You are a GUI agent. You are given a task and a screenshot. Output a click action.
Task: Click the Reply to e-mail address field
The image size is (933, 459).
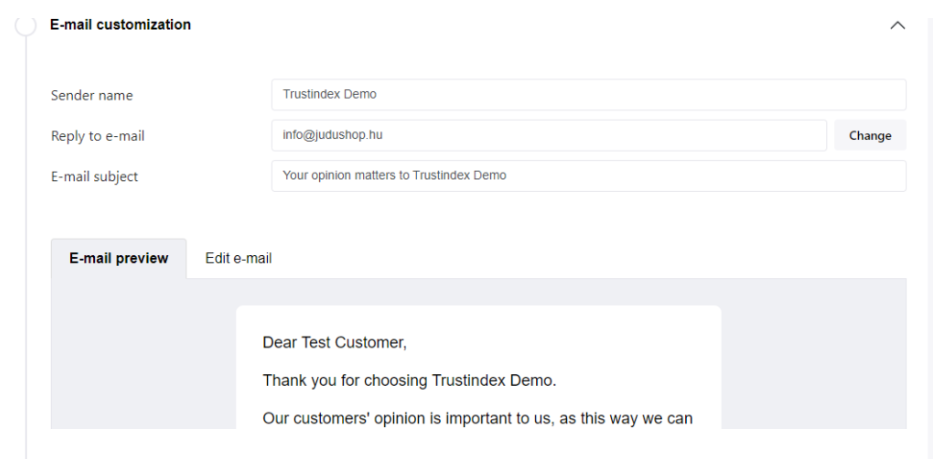point(548,135)
